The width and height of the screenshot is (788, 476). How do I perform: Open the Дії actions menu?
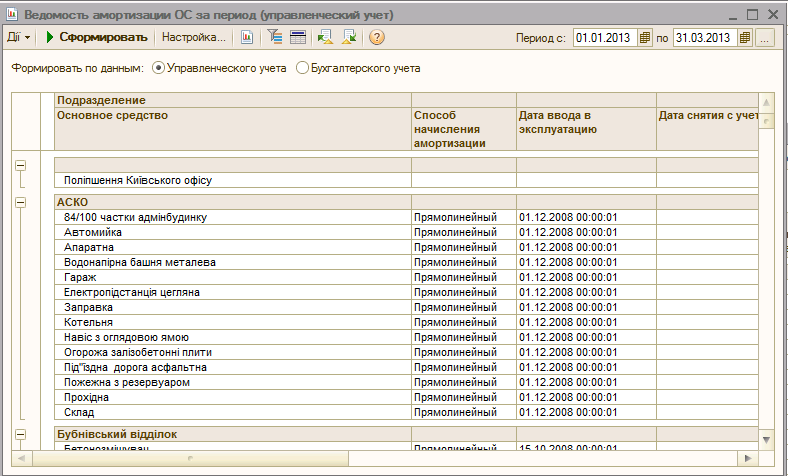click(x=19, y=37)
